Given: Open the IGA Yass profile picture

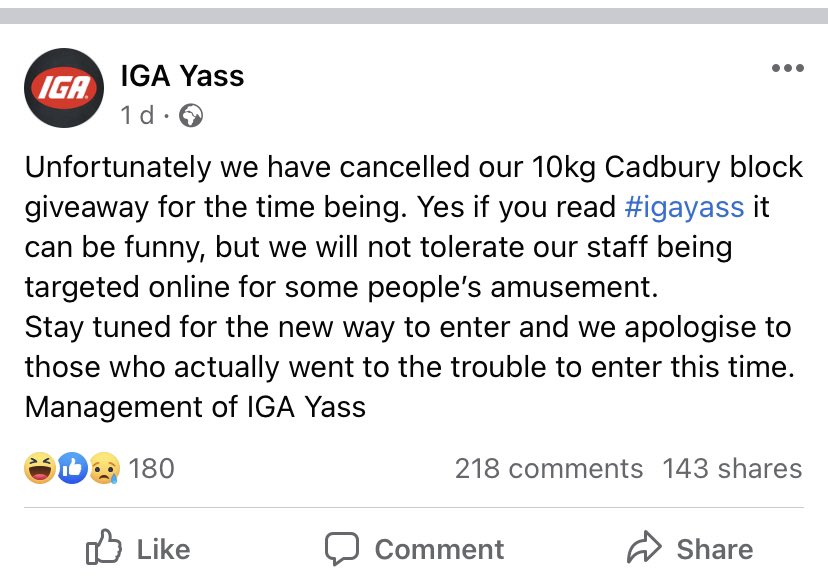Looking at the screenshot, I should [x=65, y=90].
